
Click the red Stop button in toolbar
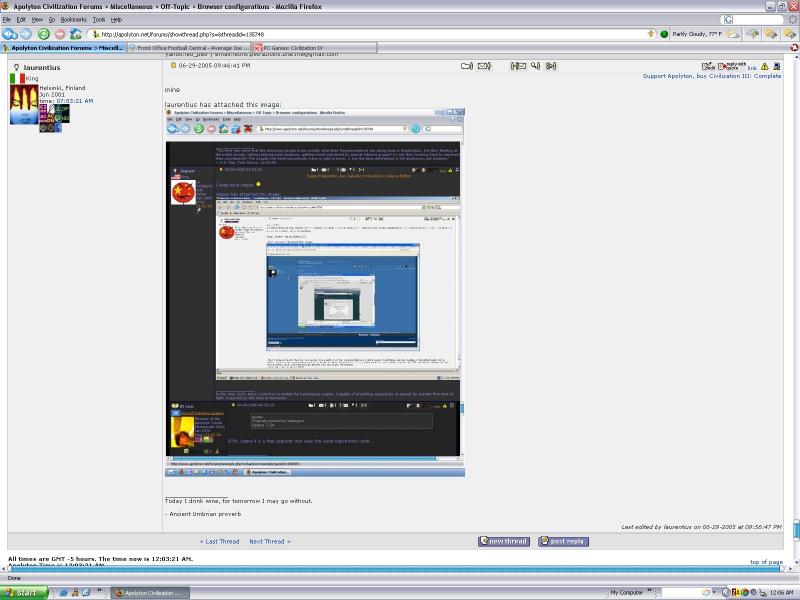59,33
